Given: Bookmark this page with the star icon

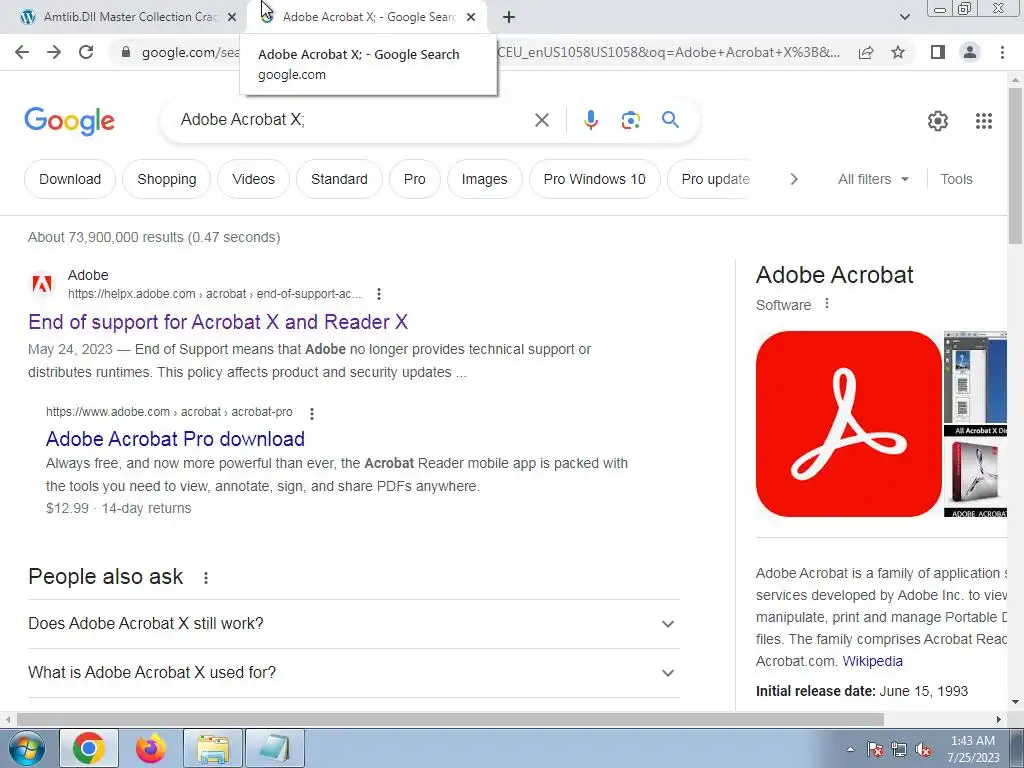Looking at the screenshot, I should [x=898, y=52].
